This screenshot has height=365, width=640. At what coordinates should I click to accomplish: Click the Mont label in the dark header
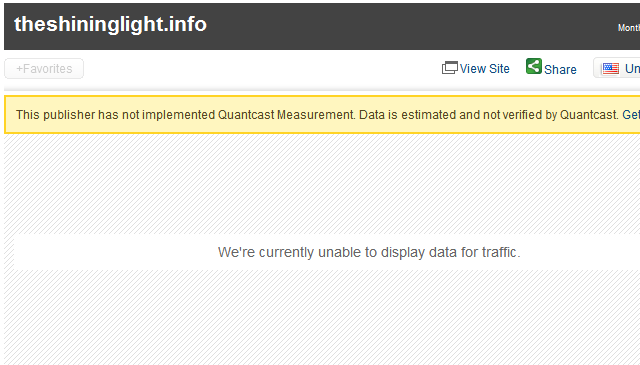[x=629, y=28]
